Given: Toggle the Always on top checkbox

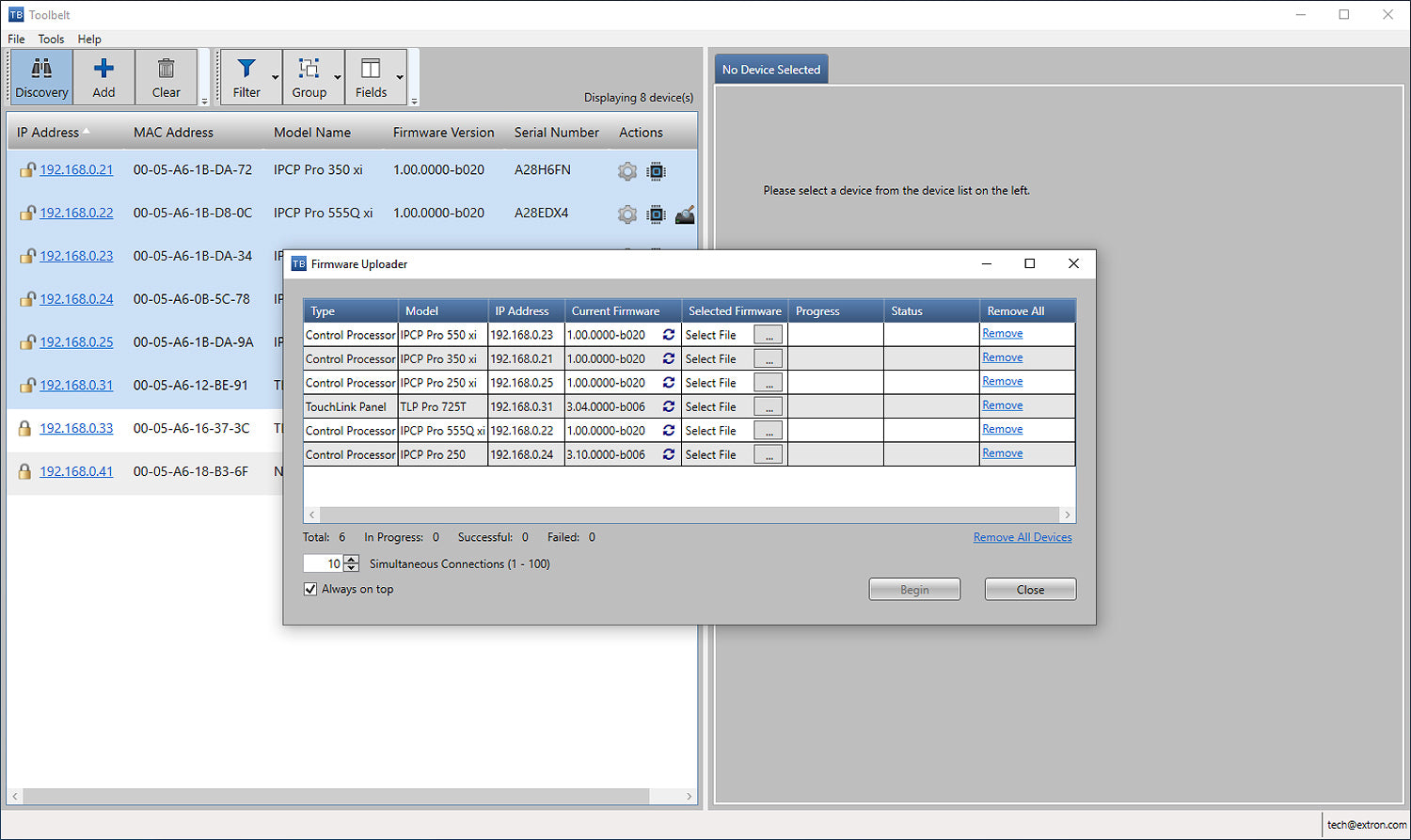Looking at the screenshot, I should coord(310,589).
